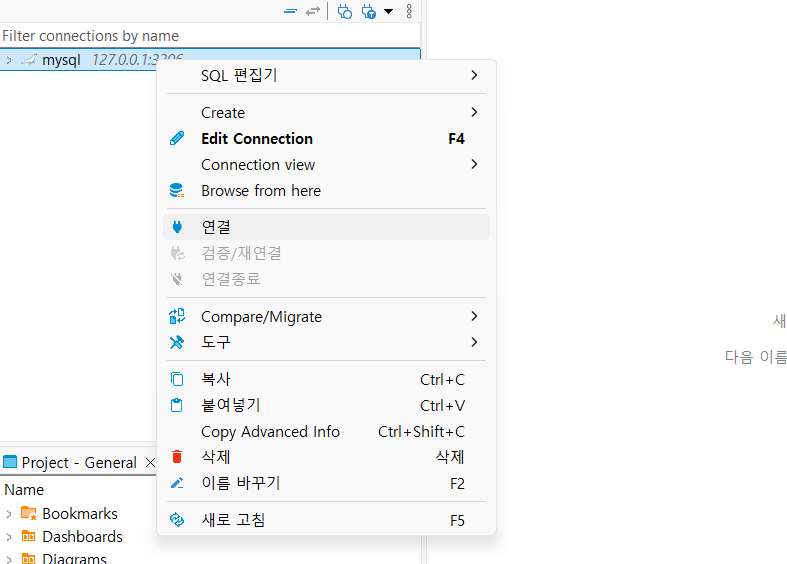Open the three-dot view menu
787x564 pixels.
coord(409,11)
